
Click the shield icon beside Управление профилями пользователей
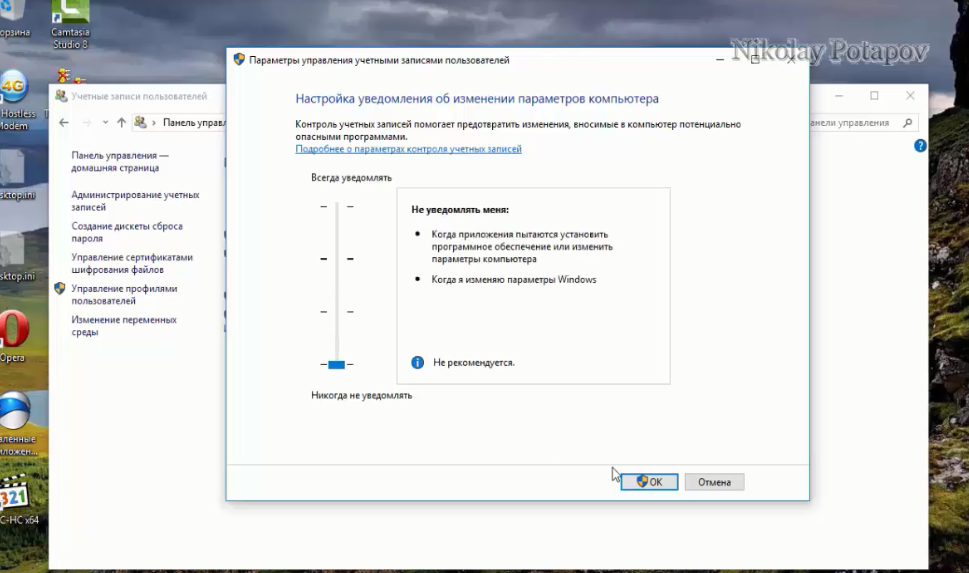[x=60, y=288]
